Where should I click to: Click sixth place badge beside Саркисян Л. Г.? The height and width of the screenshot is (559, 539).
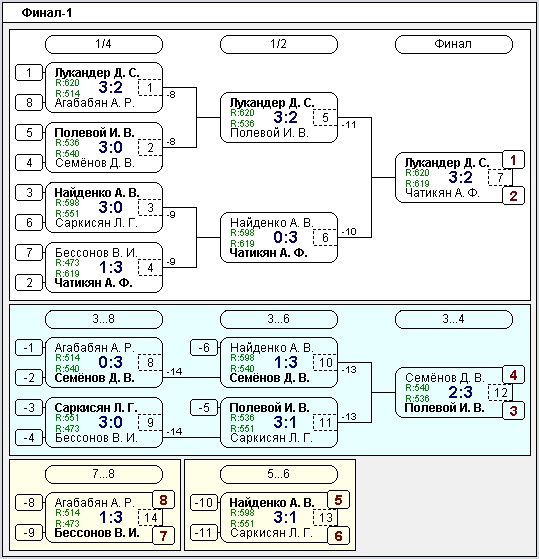point(338,536)
